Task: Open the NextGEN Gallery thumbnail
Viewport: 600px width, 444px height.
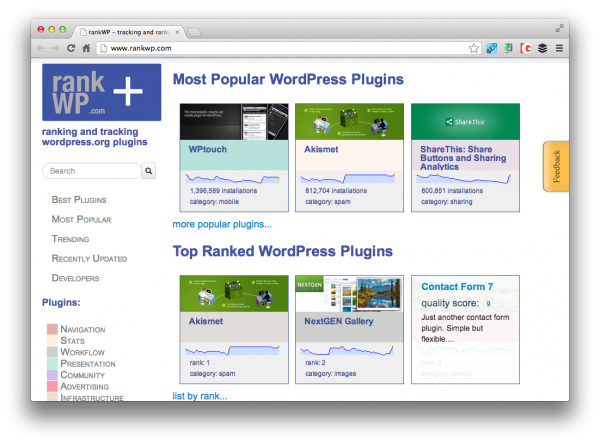Action: point(349,294)
